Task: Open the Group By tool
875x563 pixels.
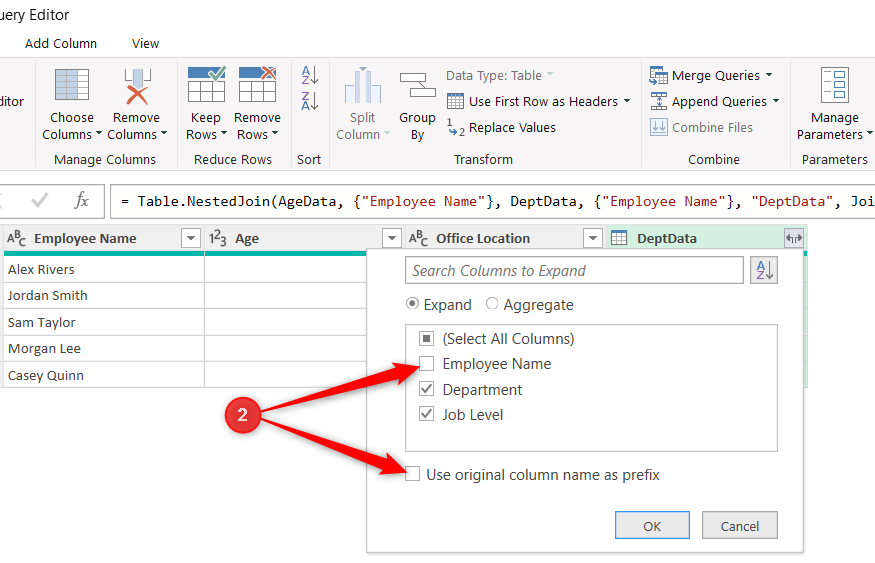Action: click(x=417, y=105)
